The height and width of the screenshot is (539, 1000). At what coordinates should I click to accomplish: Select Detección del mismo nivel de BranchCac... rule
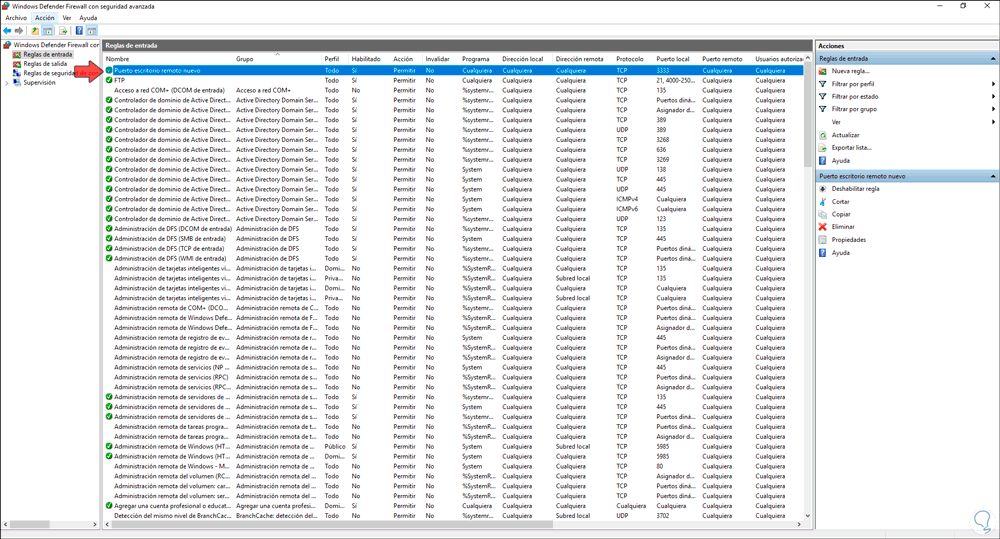pos(172,515)
